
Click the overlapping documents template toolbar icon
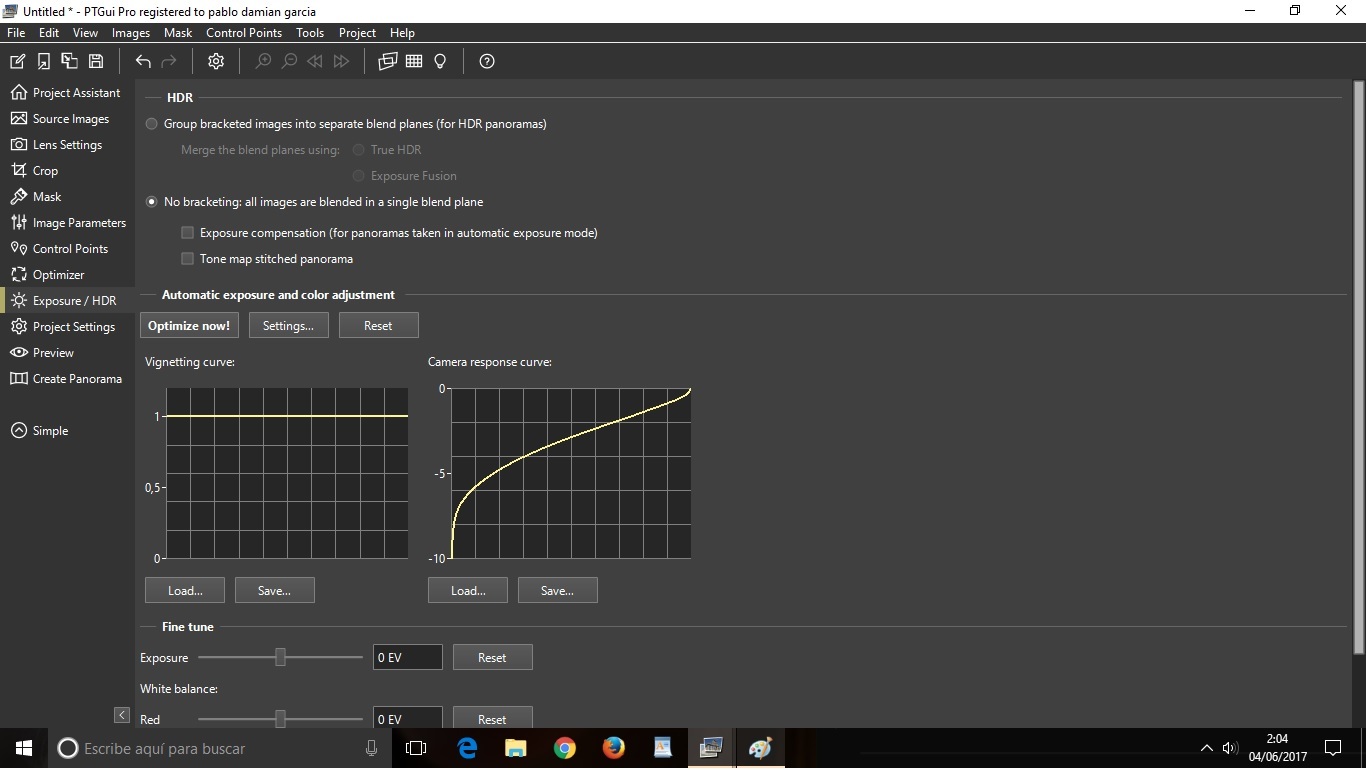tap(69, 61)
